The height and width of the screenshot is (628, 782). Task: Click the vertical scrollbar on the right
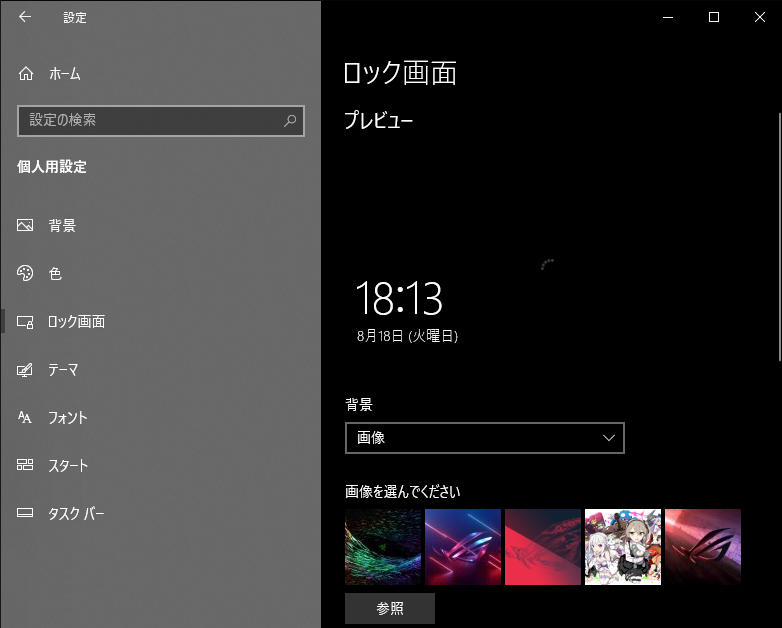(780, 237)
